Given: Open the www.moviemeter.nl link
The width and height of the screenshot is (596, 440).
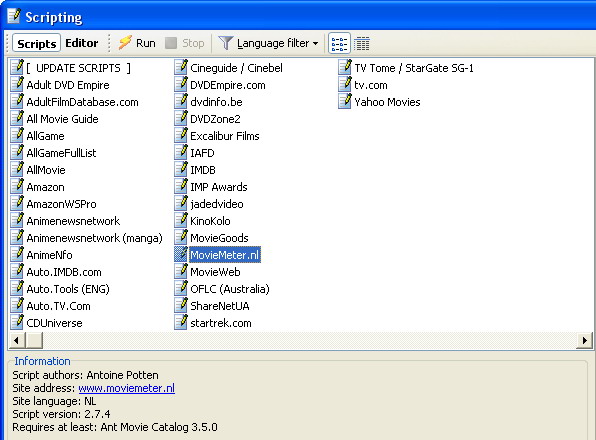Looking at the screenshot, I should pyautogui.click(x=127, y=388).
